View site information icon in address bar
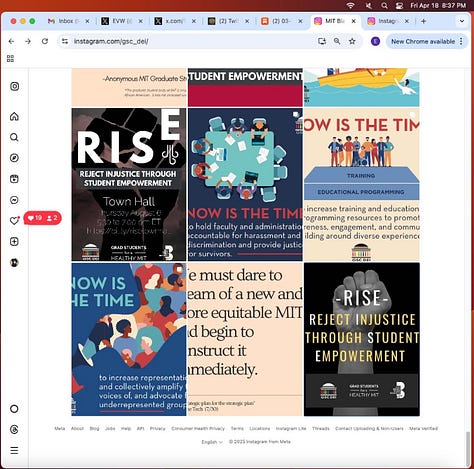Image resolution: width=474 pixels, height=469 pixels. pyautogui.click(x=65, y=41)
